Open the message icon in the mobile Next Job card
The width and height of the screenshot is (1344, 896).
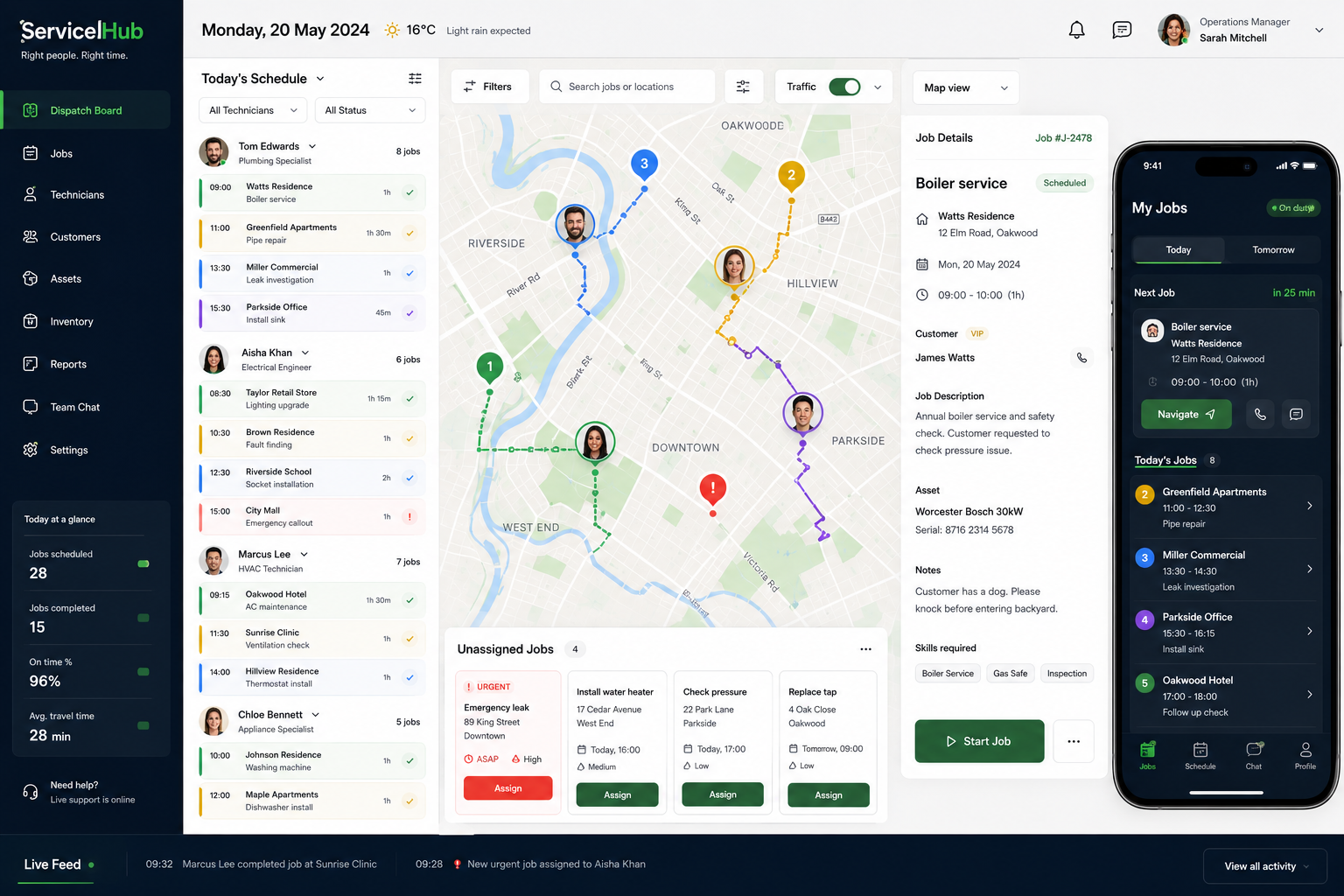[1296, 415]
